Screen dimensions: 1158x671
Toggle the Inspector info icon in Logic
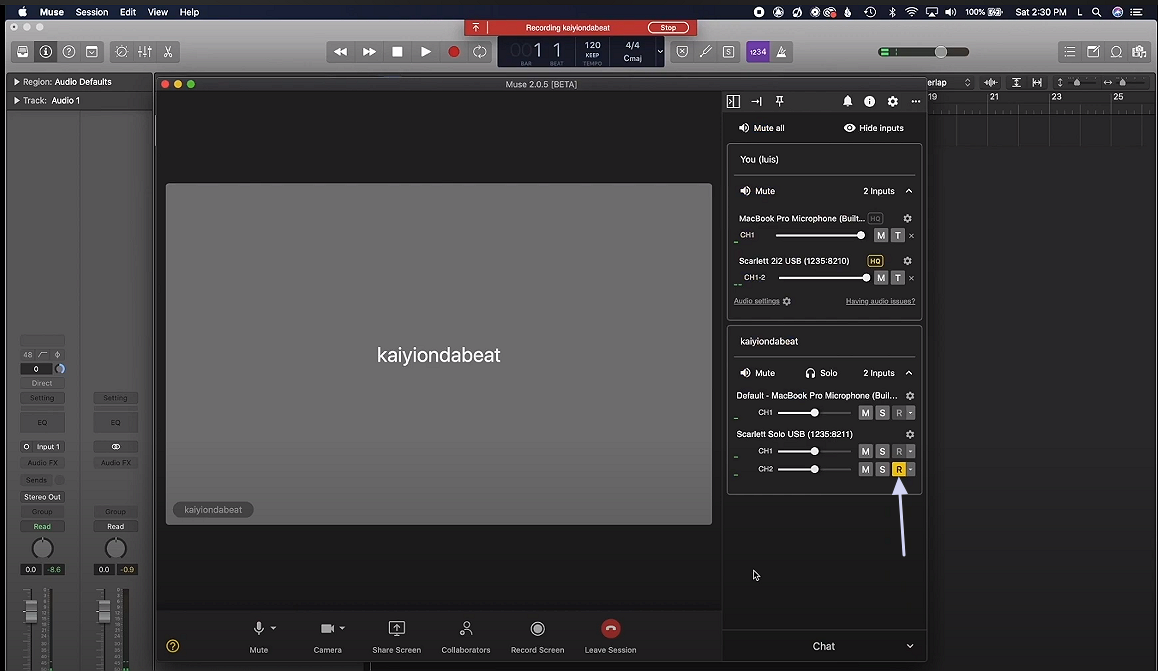pyautogui.click(x=46, y=52)
